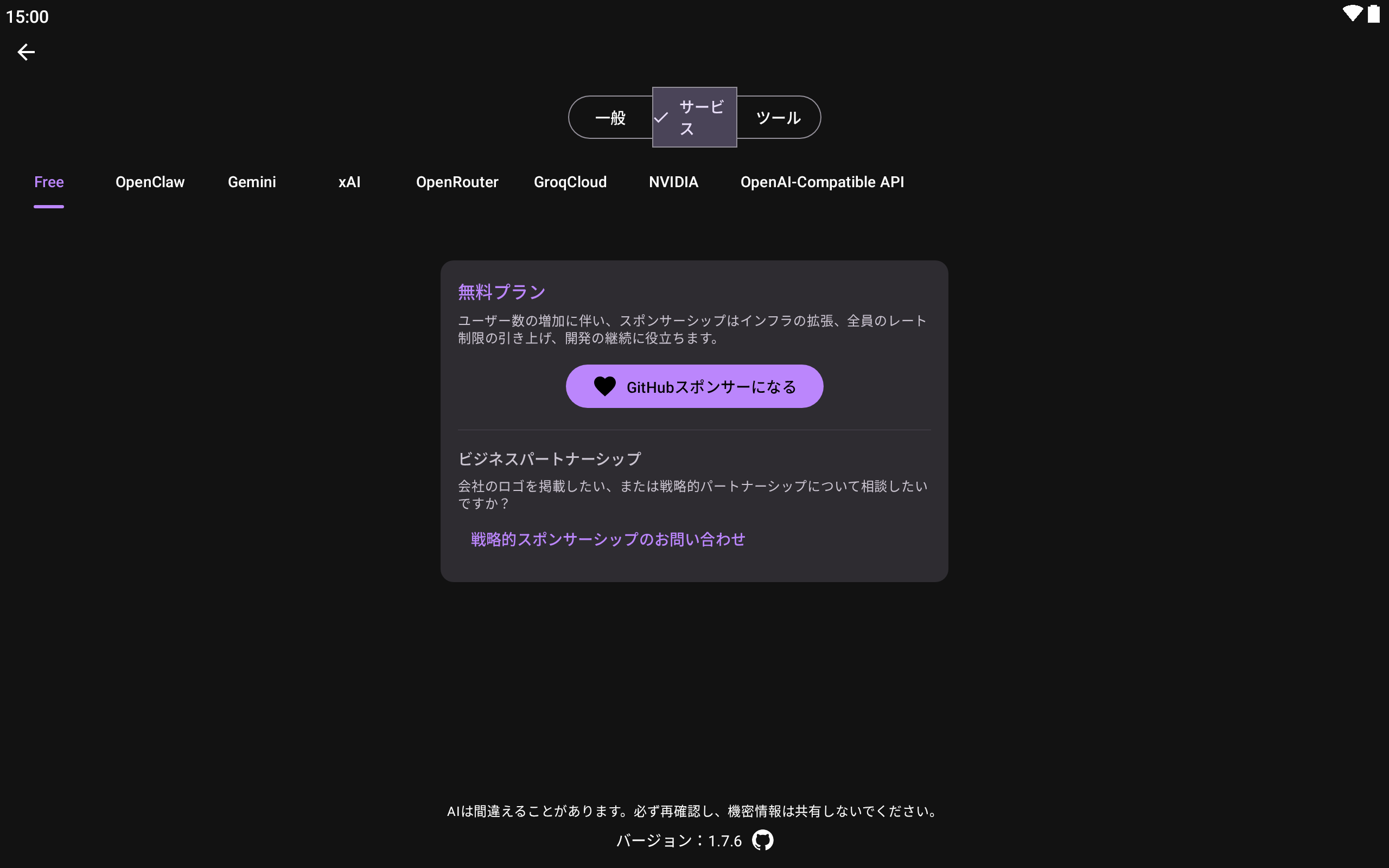The width and height of the screenshot is (1389, 868).
Task: Open the OpenClaw tab
Action: click(x=150, y=182)
